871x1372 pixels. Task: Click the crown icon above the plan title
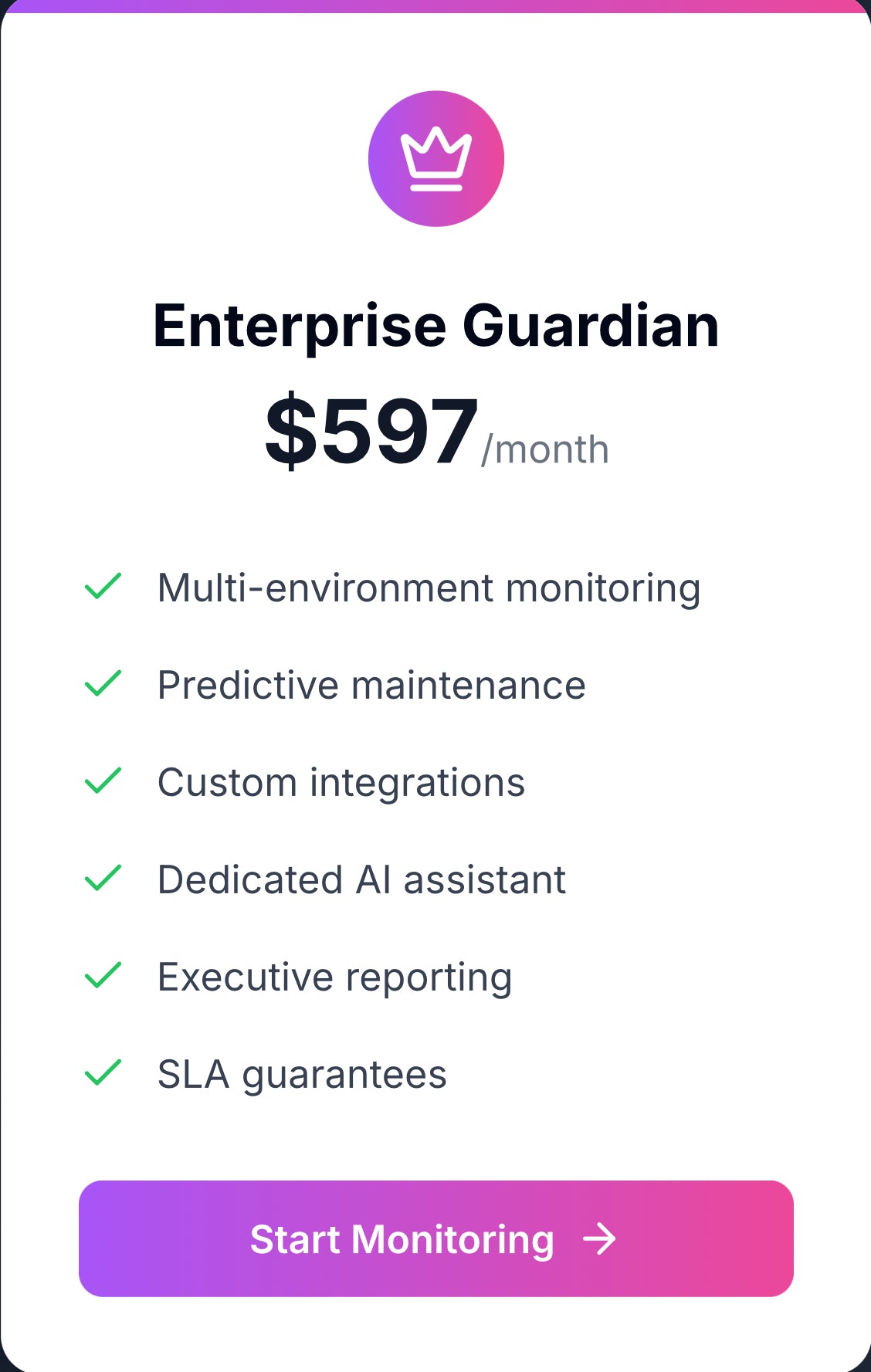pos(436,158)
